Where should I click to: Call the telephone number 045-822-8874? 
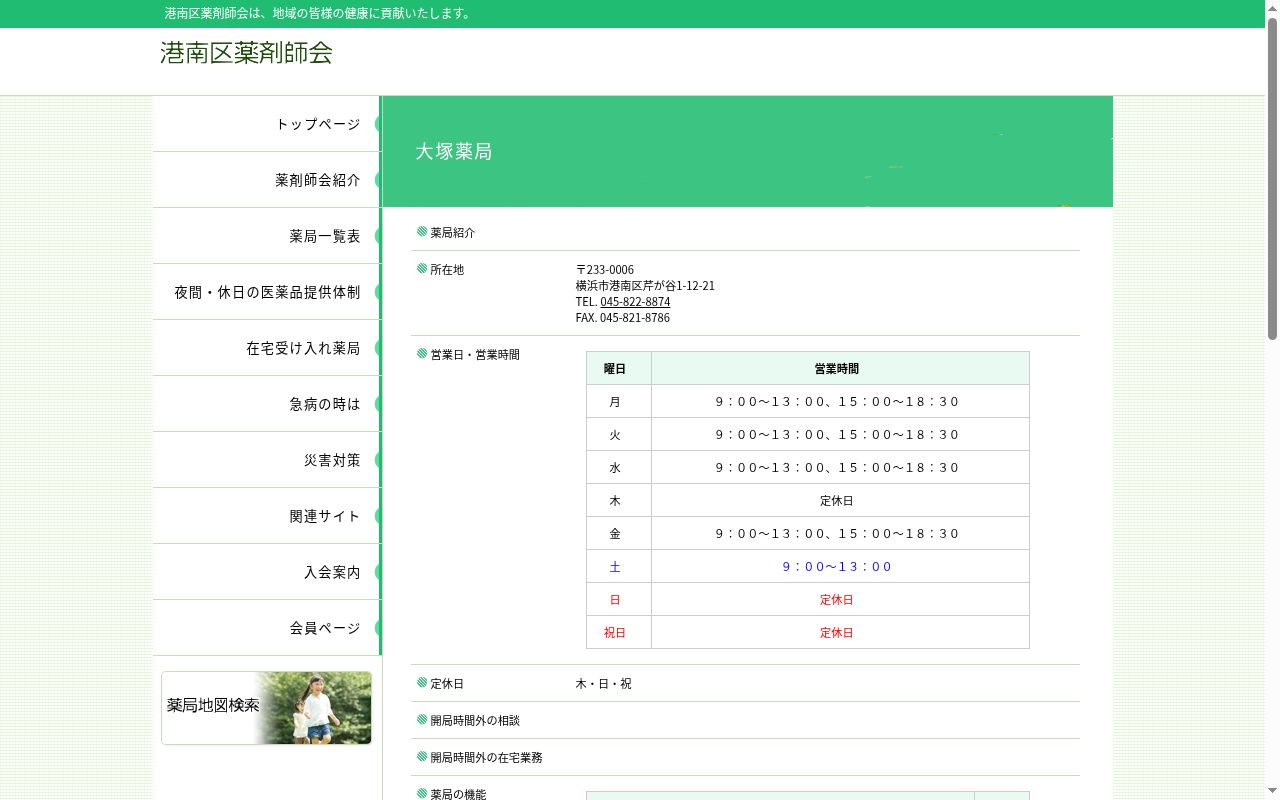(x=635, y=302)
